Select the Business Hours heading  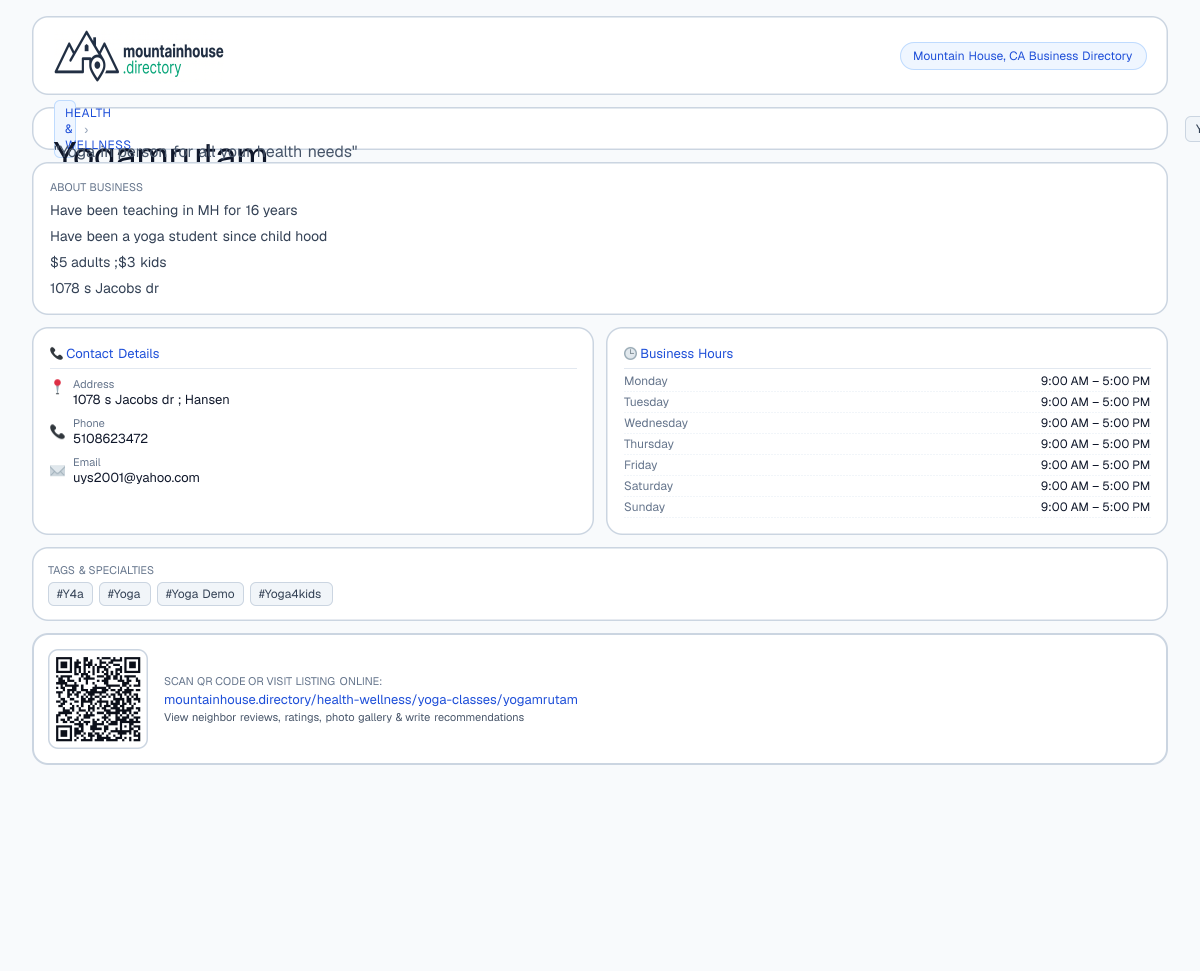(x=686, y=354)
